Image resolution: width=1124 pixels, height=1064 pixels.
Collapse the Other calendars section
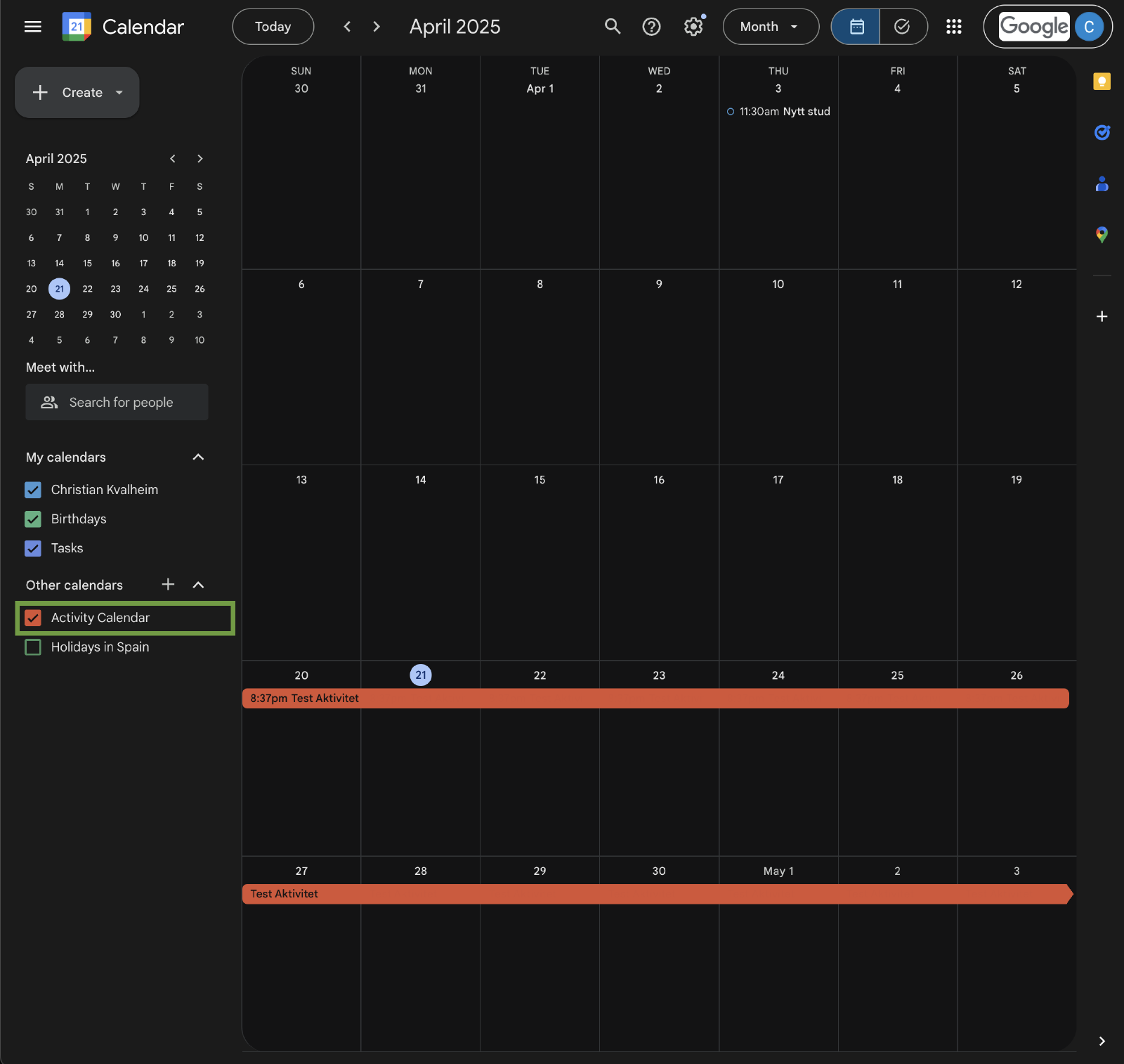[x=198, y=585]
